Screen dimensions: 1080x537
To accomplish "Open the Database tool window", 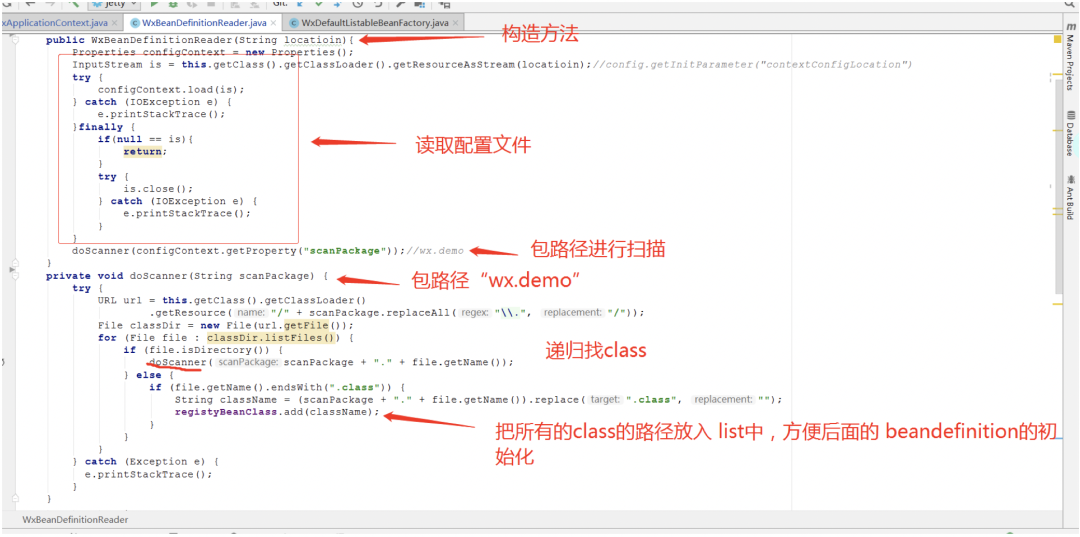I will (1070, 133).
